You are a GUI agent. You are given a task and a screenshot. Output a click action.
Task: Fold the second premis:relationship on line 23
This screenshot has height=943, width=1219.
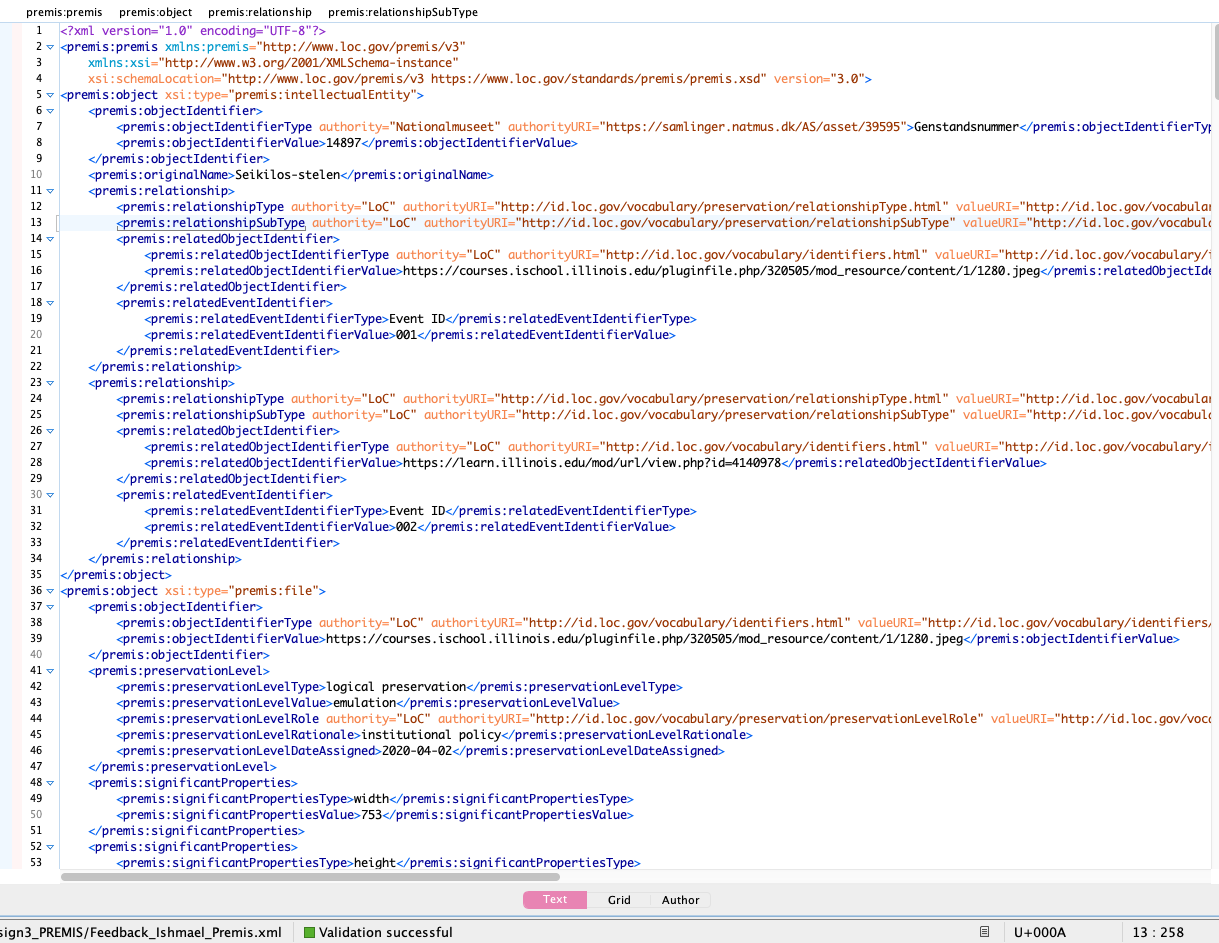[50, 382]
